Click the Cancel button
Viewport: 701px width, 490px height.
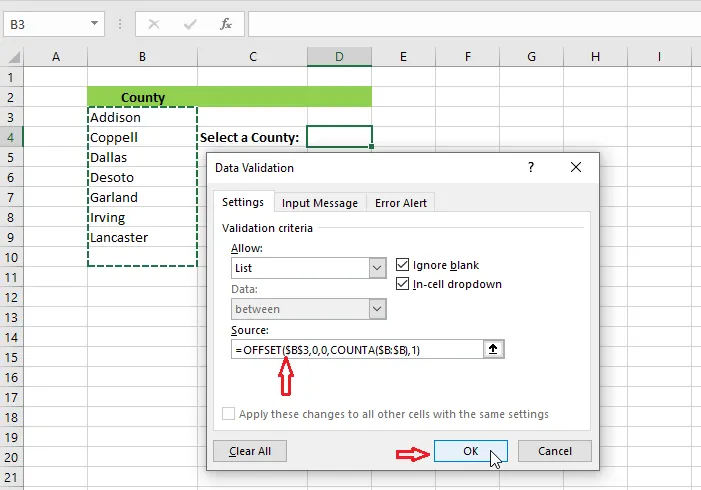pos(555,451)
